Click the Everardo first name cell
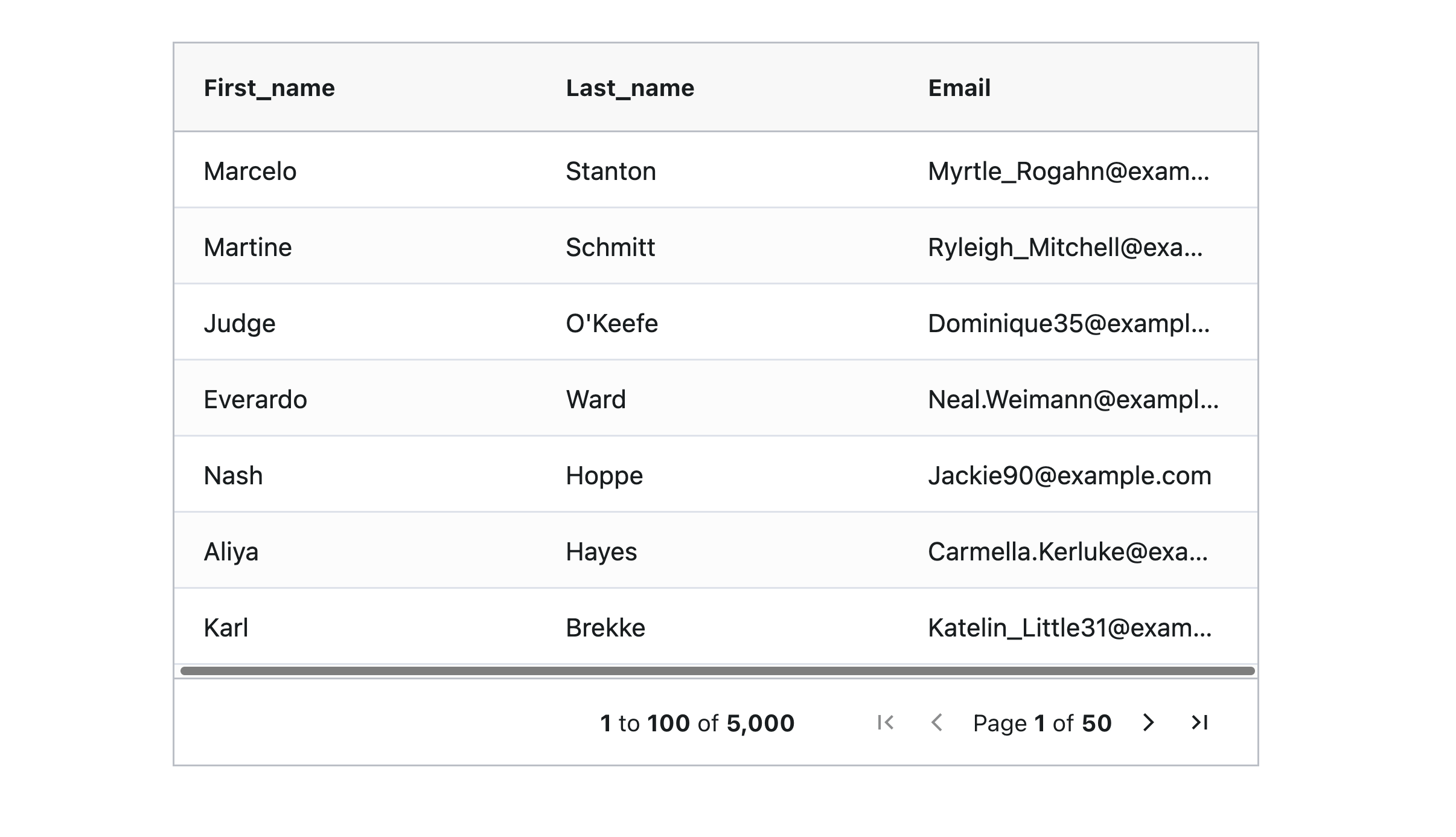 [x=255, y=400]
